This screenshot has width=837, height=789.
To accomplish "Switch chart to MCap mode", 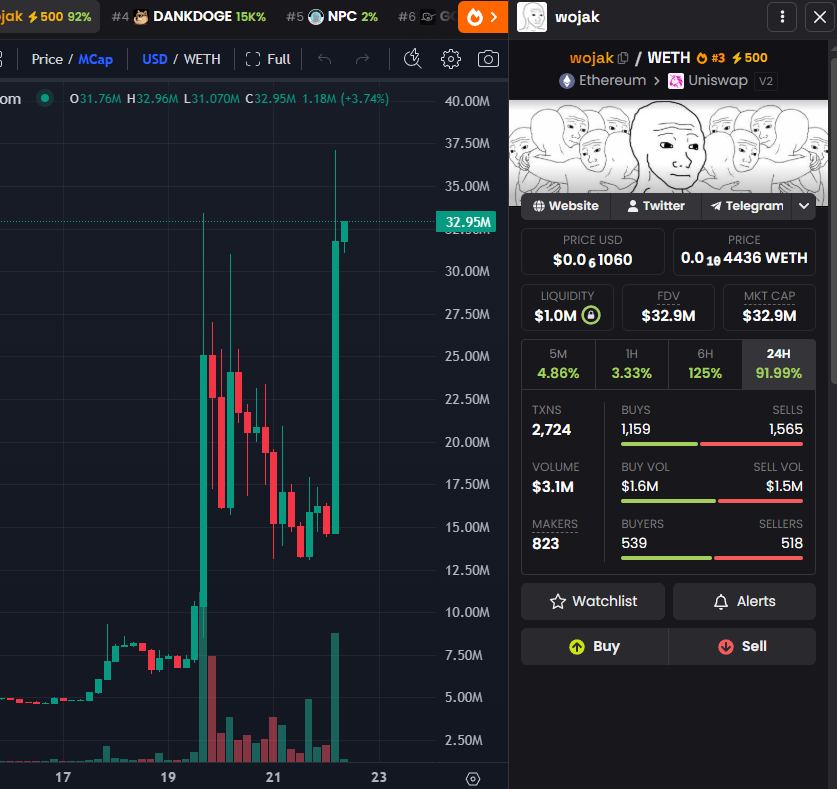I will (96, 59).
